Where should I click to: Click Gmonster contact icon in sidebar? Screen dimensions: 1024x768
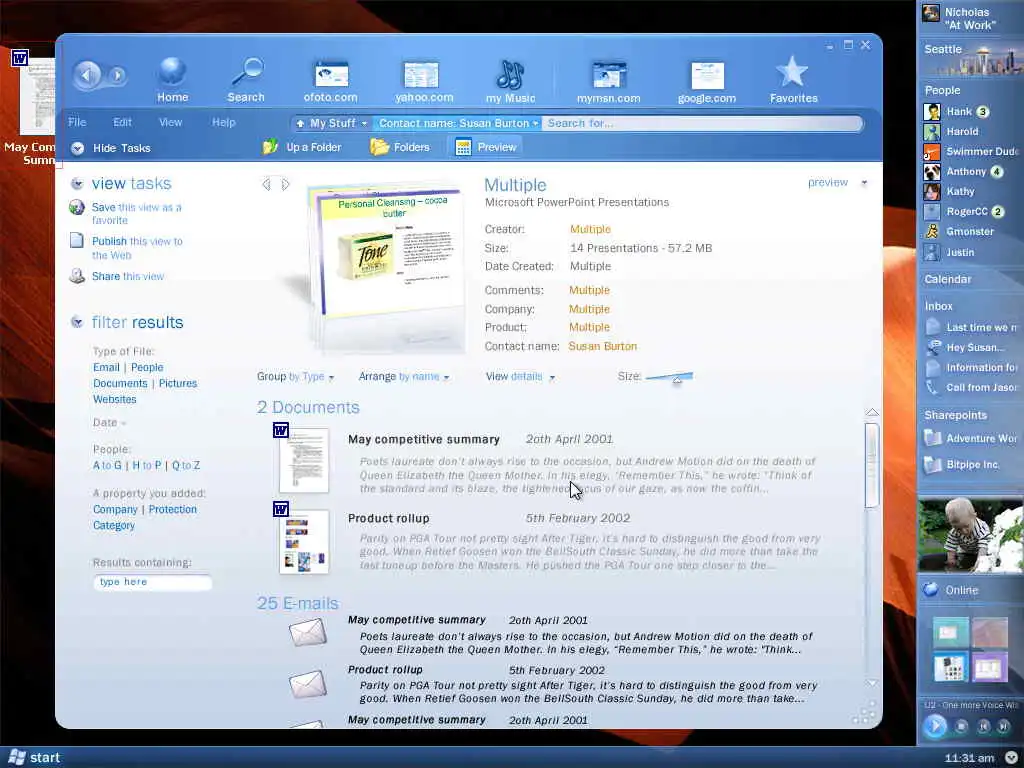click(x=932, y=232)
